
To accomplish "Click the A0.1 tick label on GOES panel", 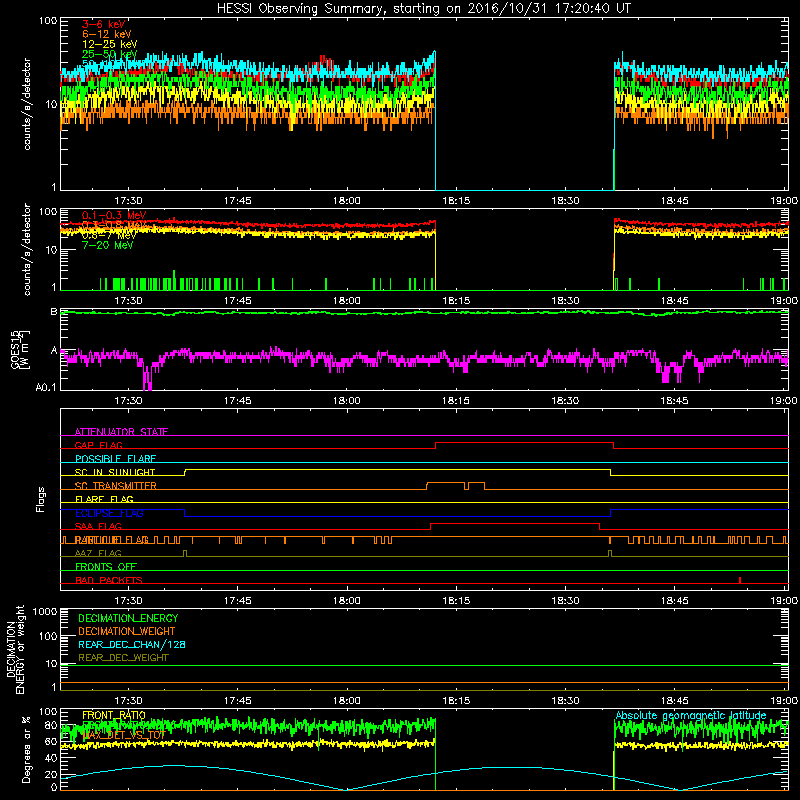I will point(46,388).
